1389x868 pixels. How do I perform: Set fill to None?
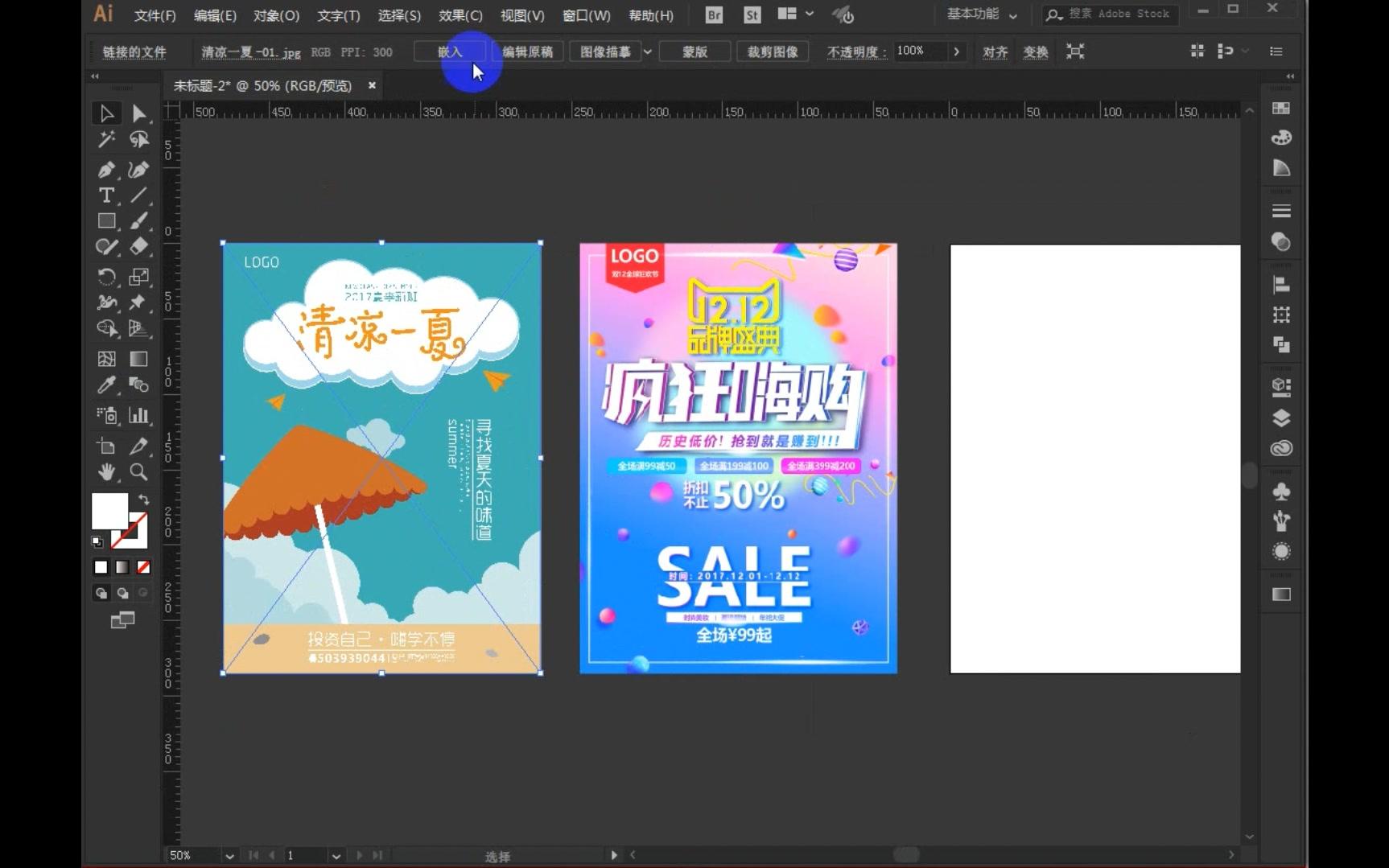pos(143,566)
